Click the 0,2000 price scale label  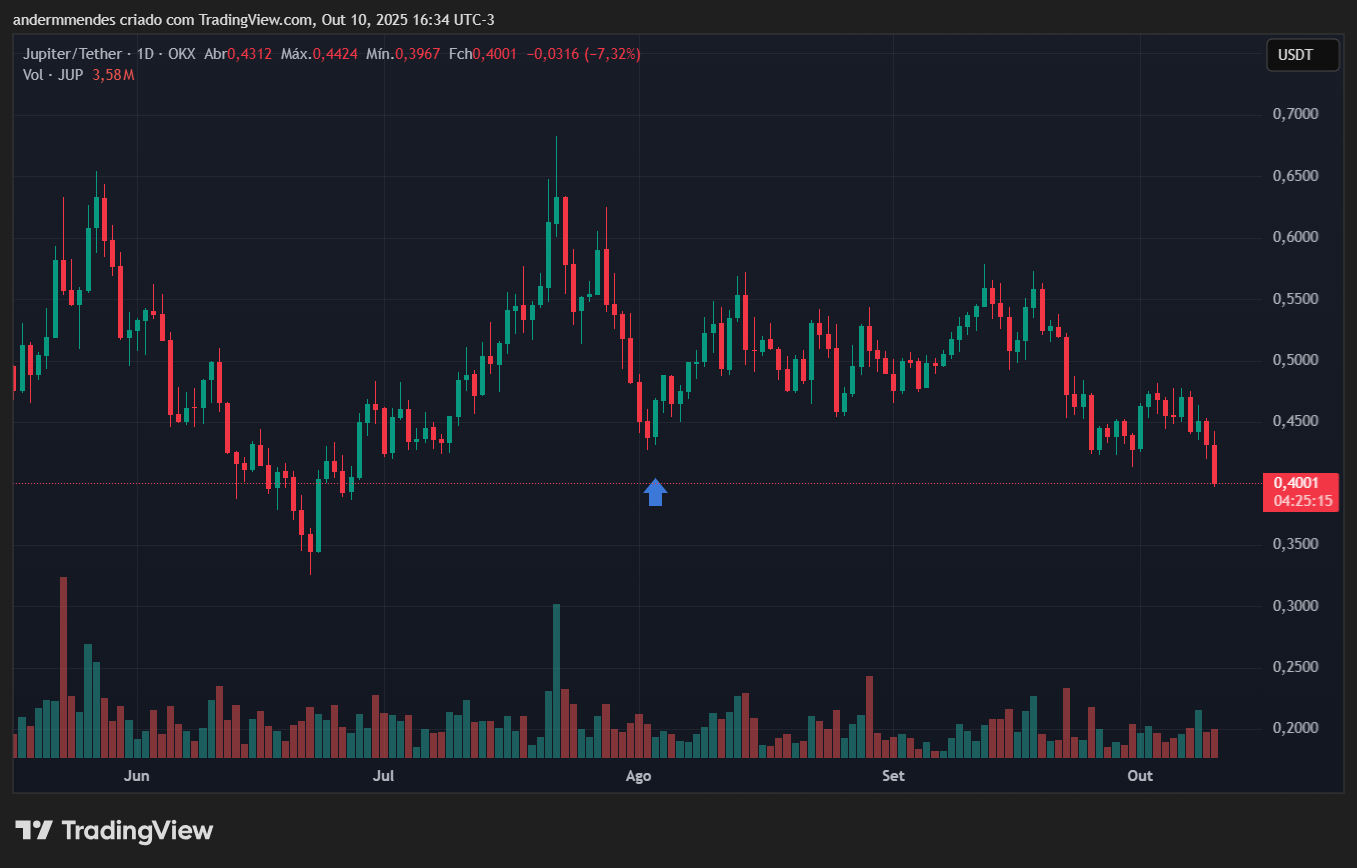pos(1295,728)
